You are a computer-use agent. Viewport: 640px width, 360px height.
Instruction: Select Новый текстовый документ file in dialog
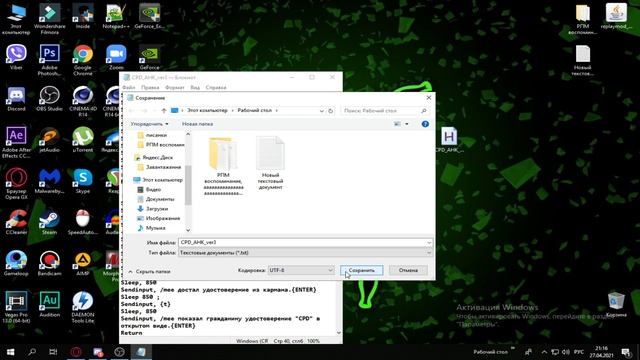pos(270,163)
